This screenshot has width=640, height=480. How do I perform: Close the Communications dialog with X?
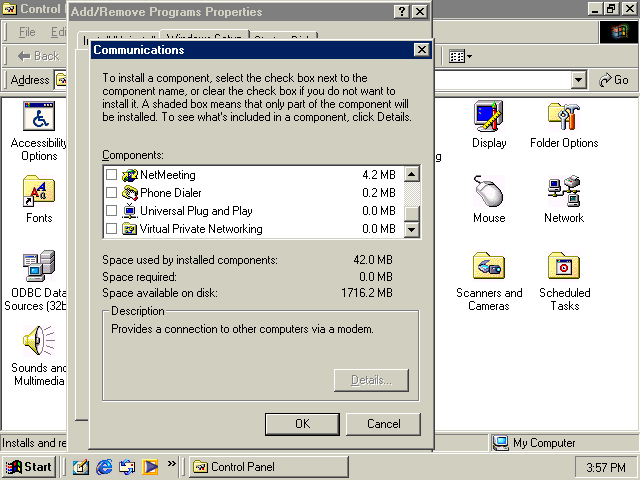pos(421,50)
